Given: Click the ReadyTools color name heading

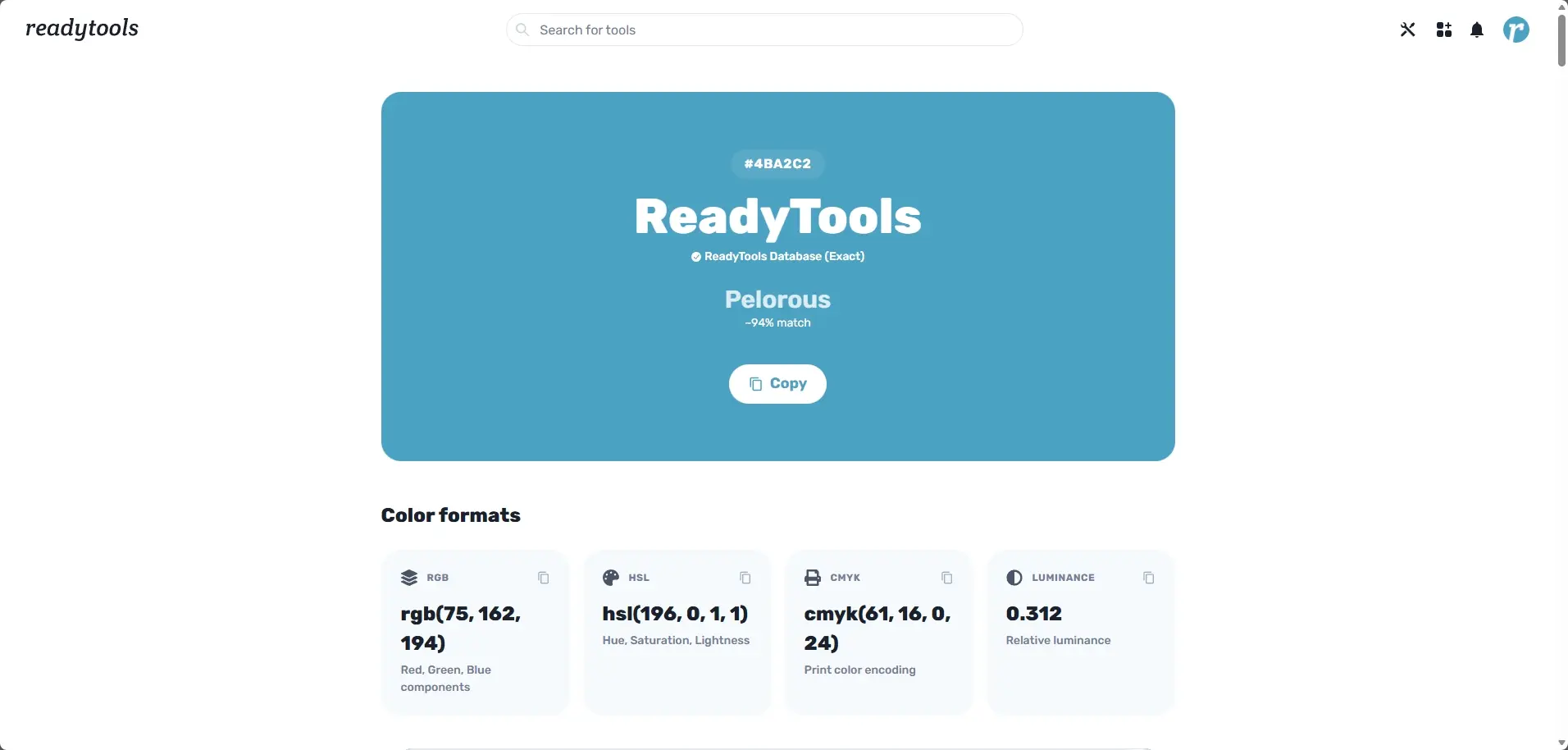Looking at the screenshot, I should pyautogui.click(x=777, y=217).
